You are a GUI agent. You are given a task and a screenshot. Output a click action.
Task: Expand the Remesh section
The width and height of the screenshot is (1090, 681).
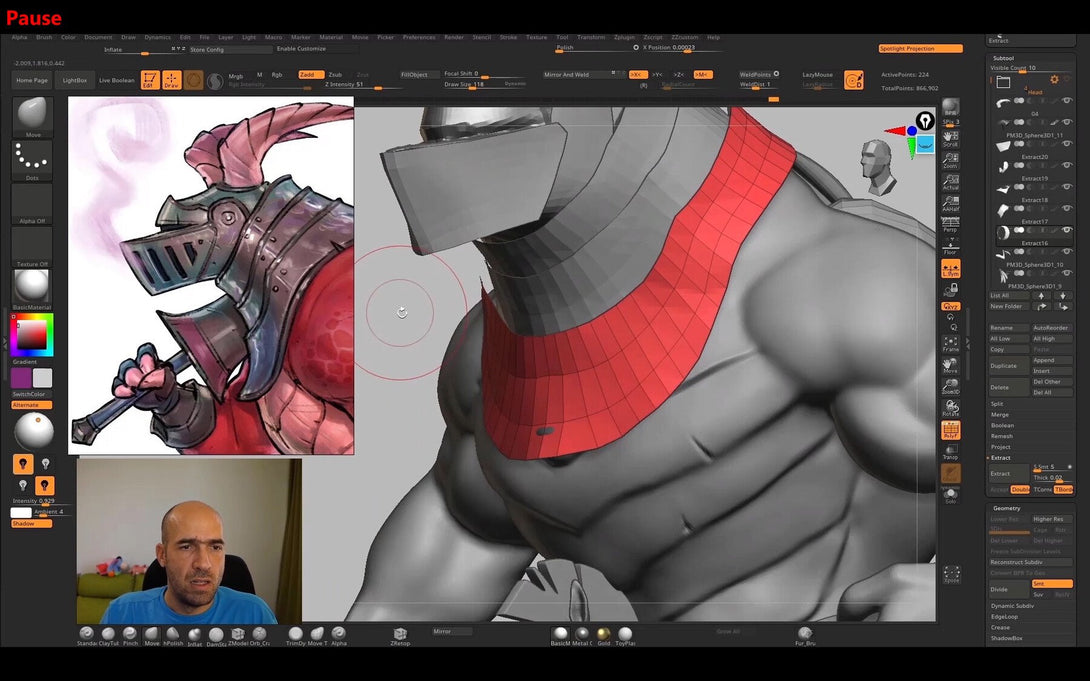pos(1002,436)
